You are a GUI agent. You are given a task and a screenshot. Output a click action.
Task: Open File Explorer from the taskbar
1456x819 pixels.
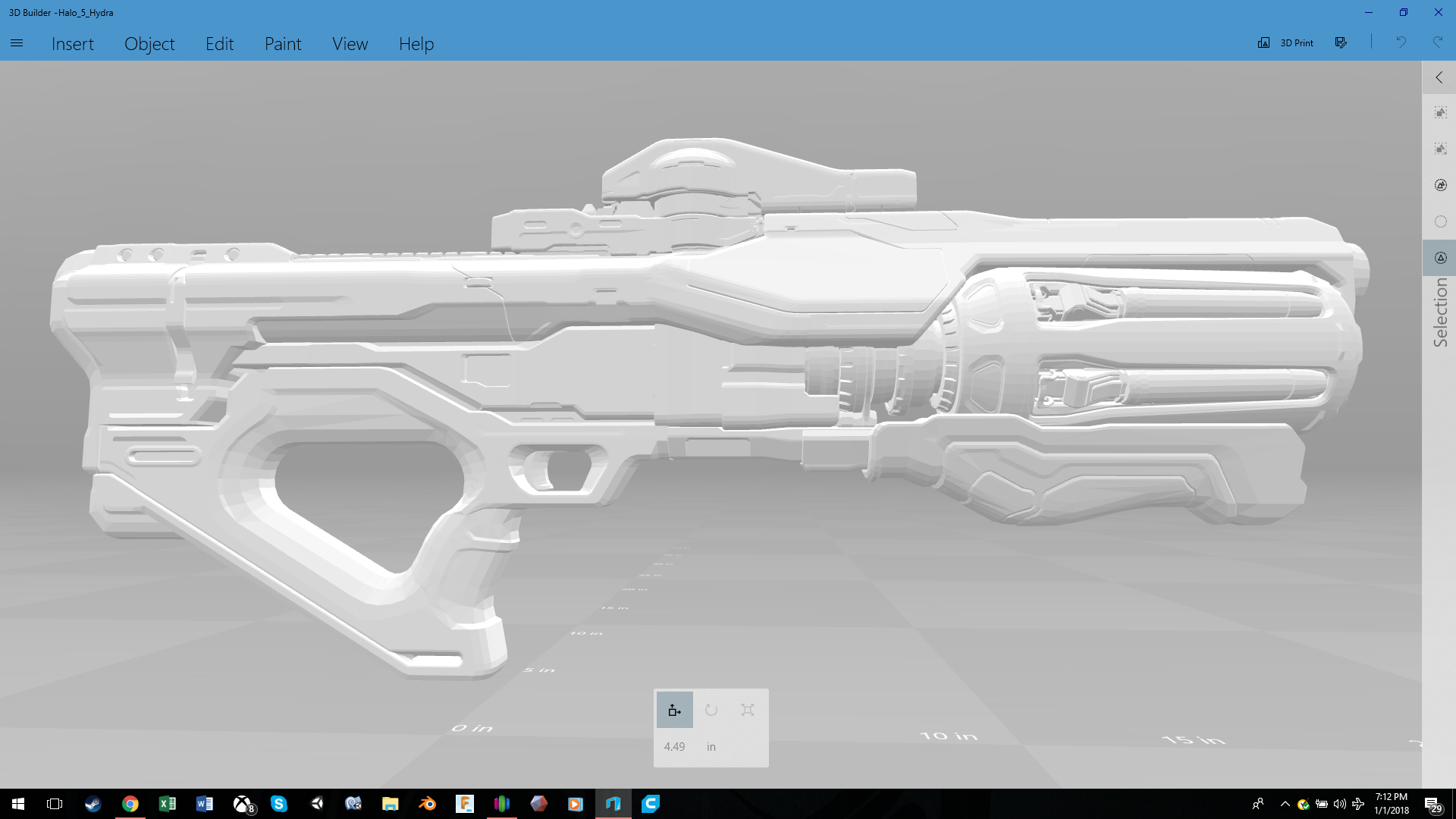point(391,804)
